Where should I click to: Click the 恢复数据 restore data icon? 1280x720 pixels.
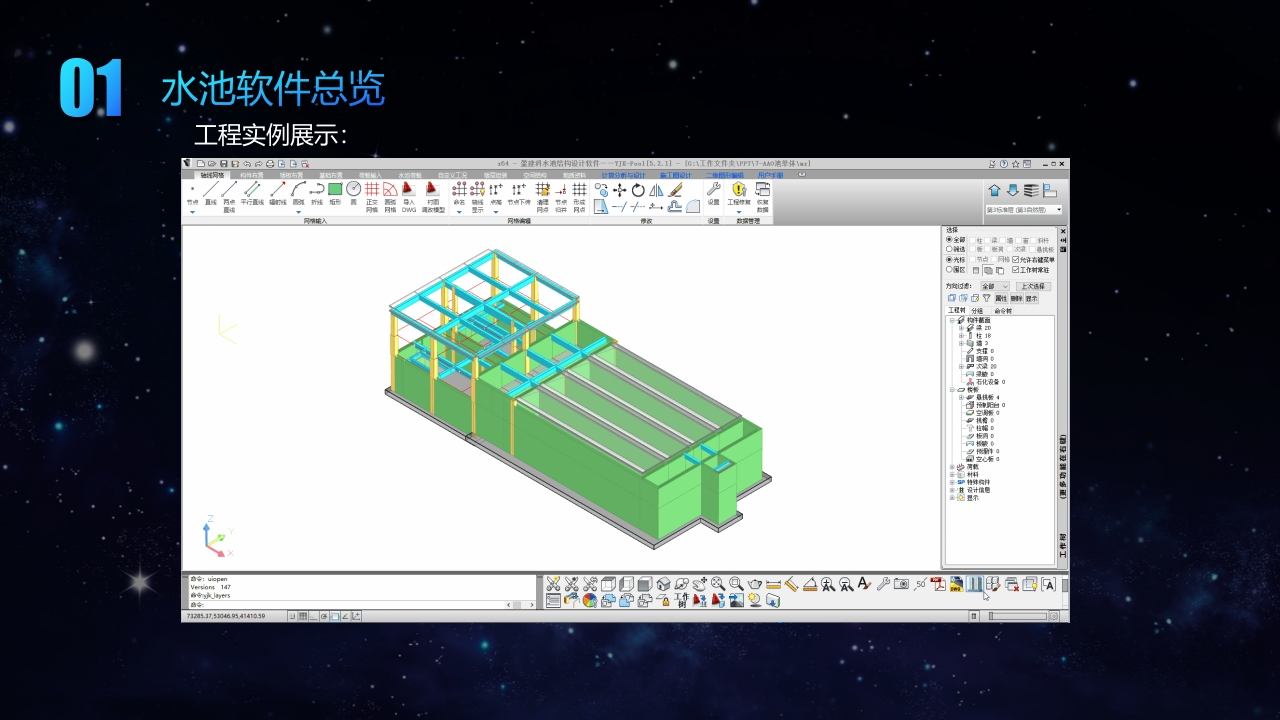(762, 190)
